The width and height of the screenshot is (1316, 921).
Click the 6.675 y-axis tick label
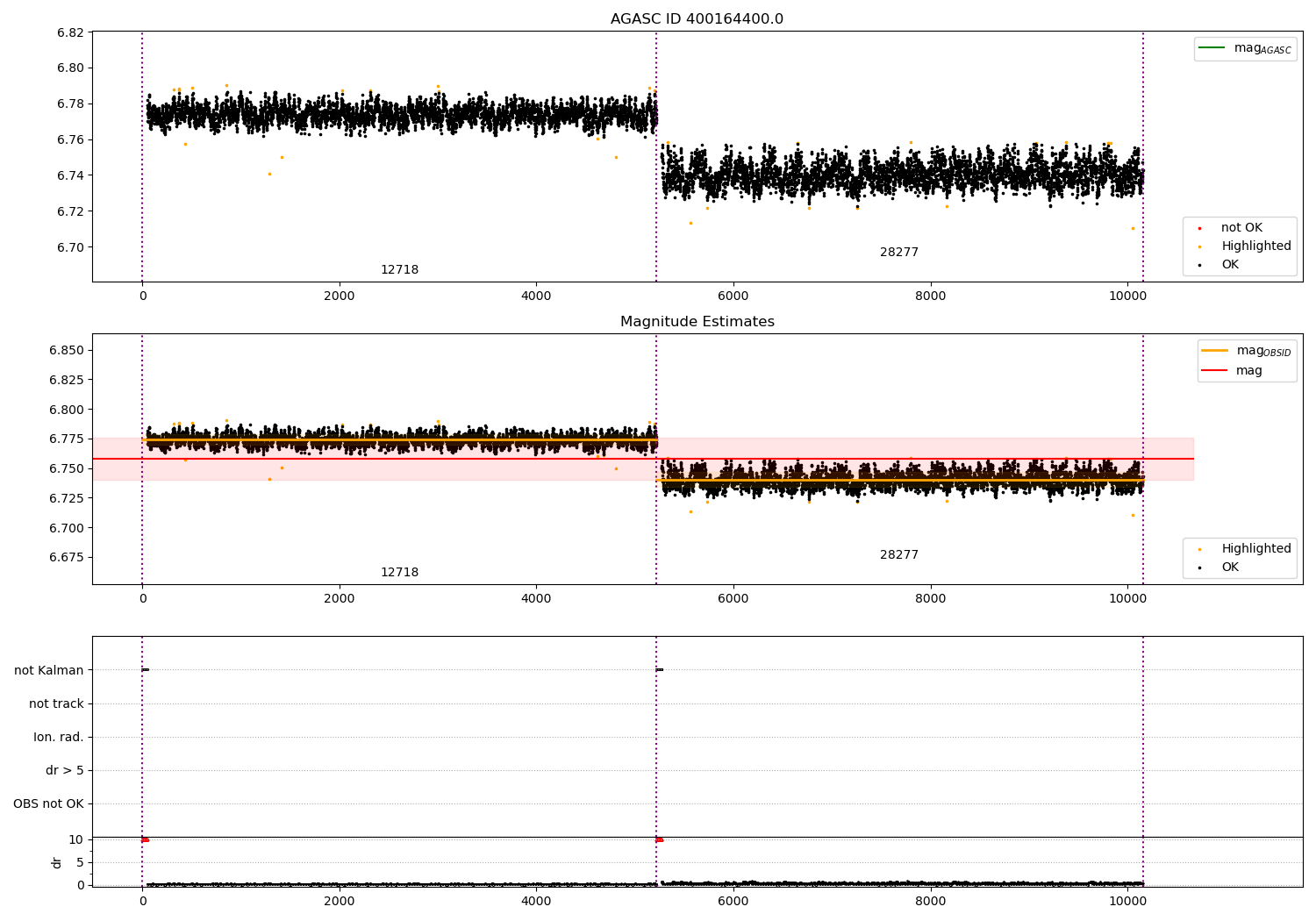point(67,557)
